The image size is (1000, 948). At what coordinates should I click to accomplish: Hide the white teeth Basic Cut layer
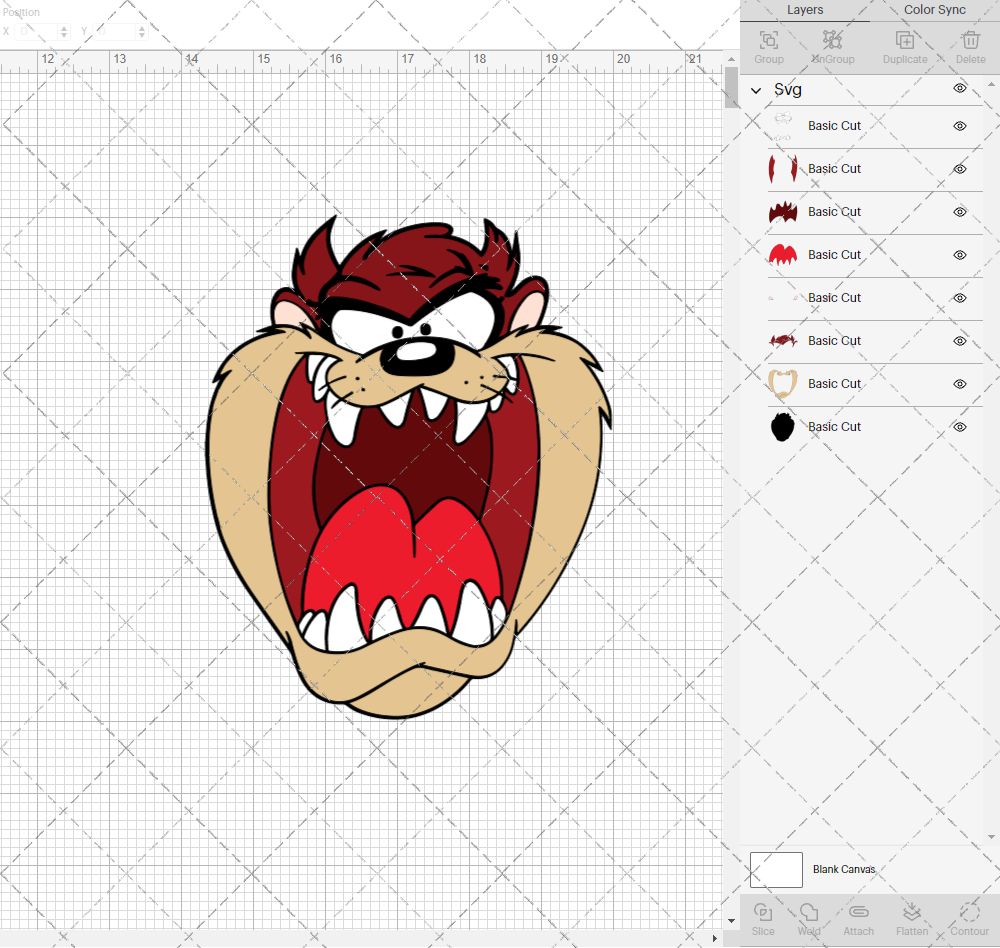[x=960, y=126]
